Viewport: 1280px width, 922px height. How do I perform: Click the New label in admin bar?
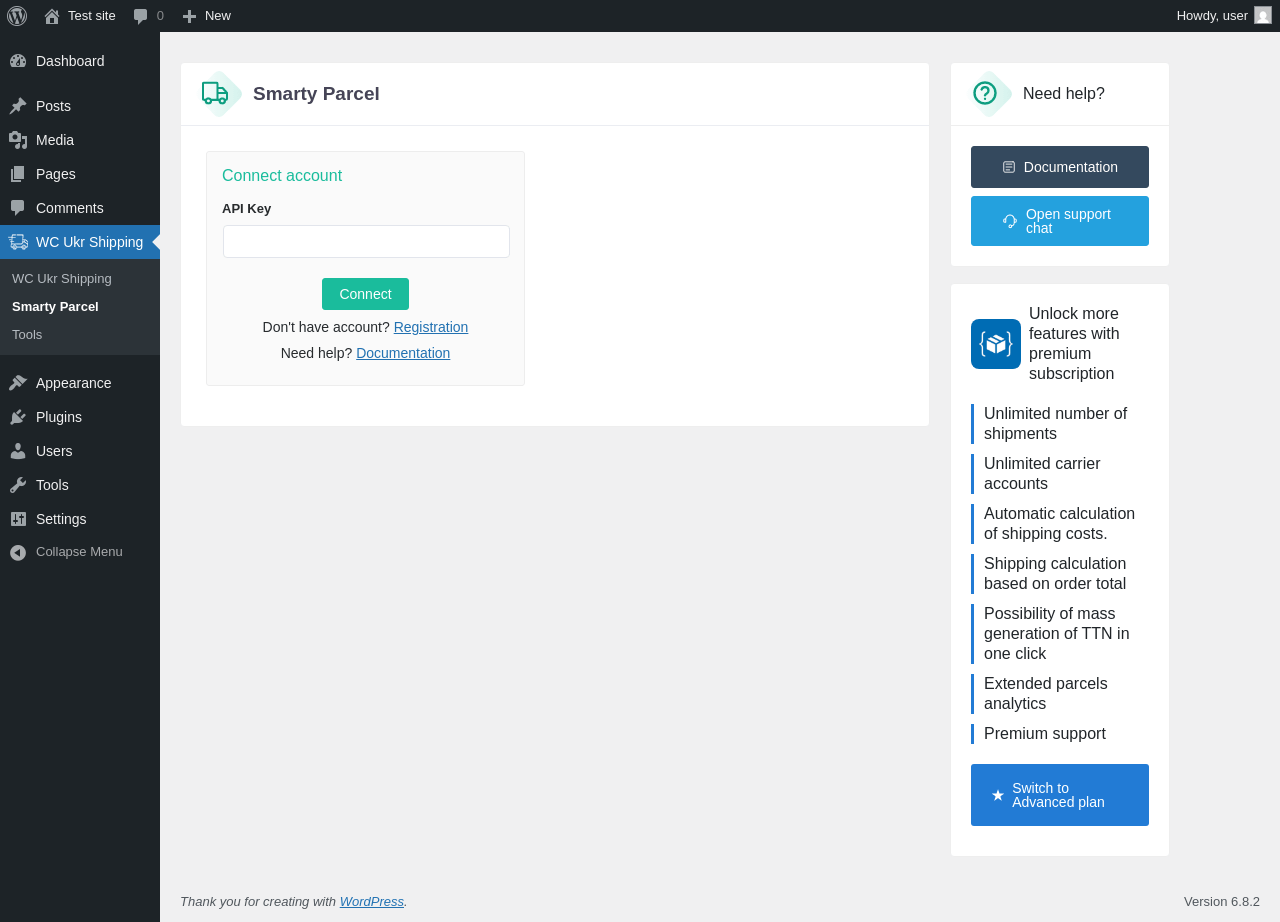coord(218,16)
